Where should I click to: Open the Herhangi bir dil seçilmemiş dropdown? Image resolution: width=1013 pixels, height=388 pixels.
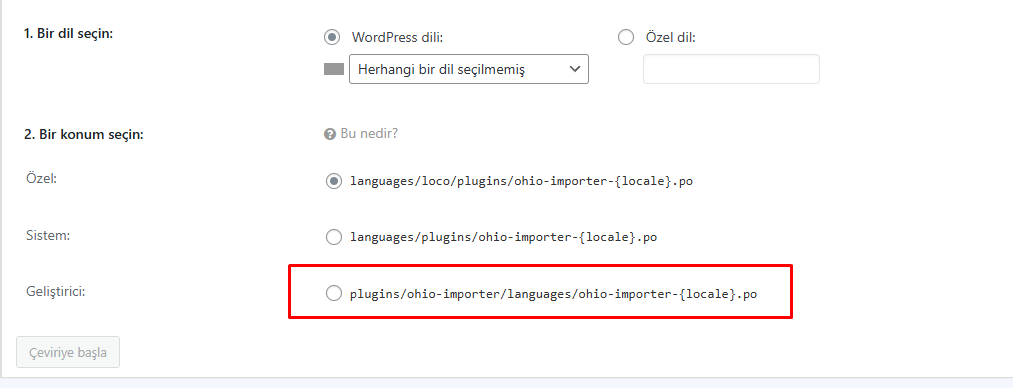coord(468,69)
